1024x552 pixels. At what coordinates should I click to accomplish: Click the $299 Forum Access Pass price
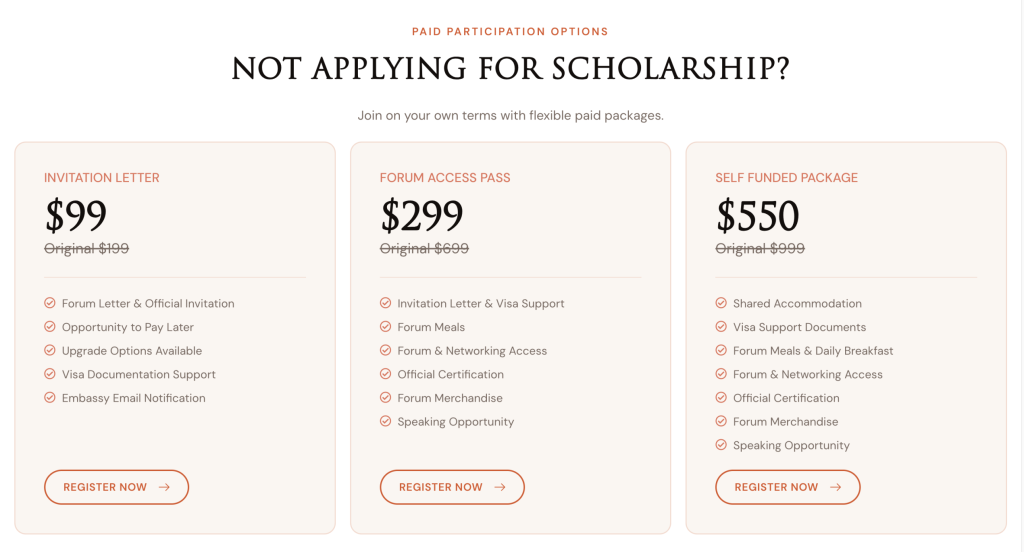pyautogui.click(x=422, y=216)
